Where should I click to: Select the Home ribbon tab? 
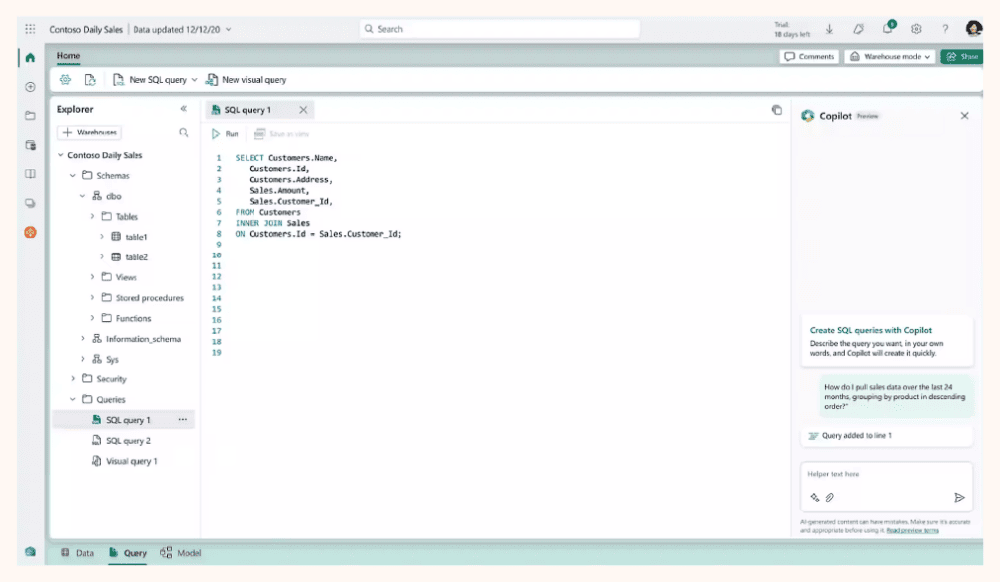68,56
